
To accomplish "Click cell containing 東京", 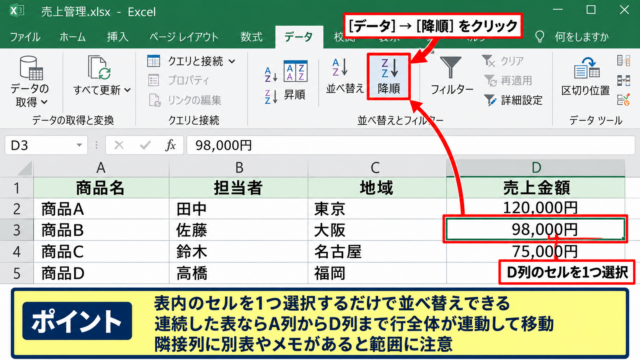I will [x=376, y=209].
